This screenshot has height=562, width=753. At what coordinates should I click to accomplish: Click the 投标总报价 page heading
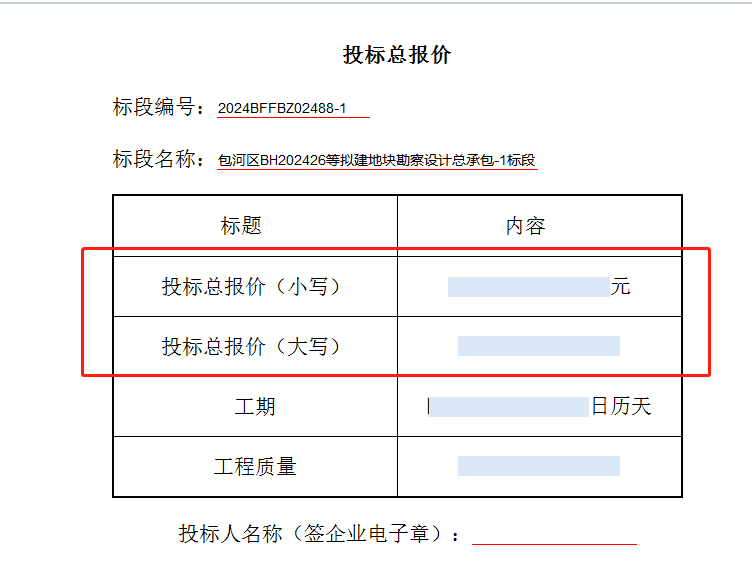point(397,55)
